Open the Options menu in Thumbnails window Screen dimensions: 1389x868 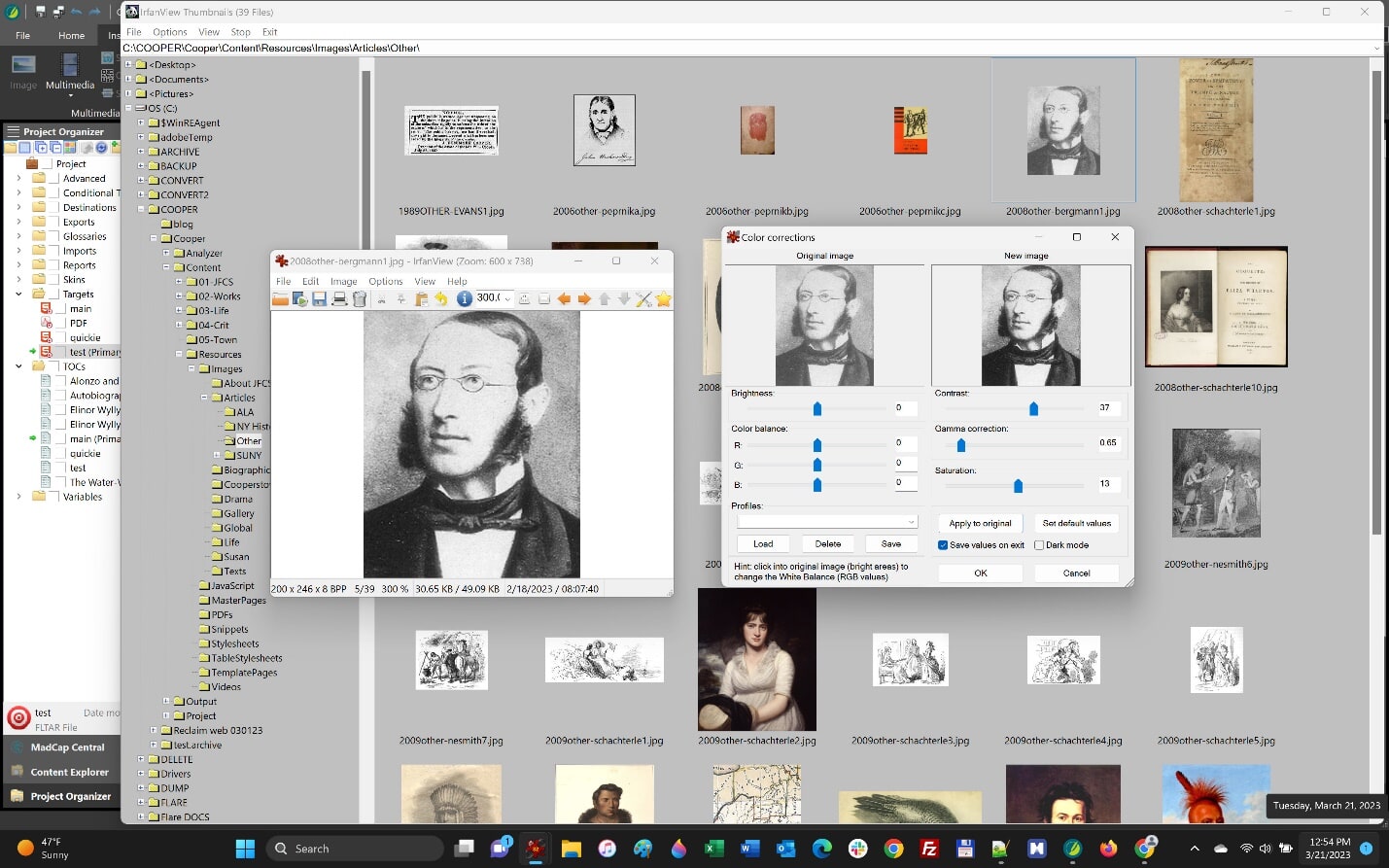coord(169,32)
